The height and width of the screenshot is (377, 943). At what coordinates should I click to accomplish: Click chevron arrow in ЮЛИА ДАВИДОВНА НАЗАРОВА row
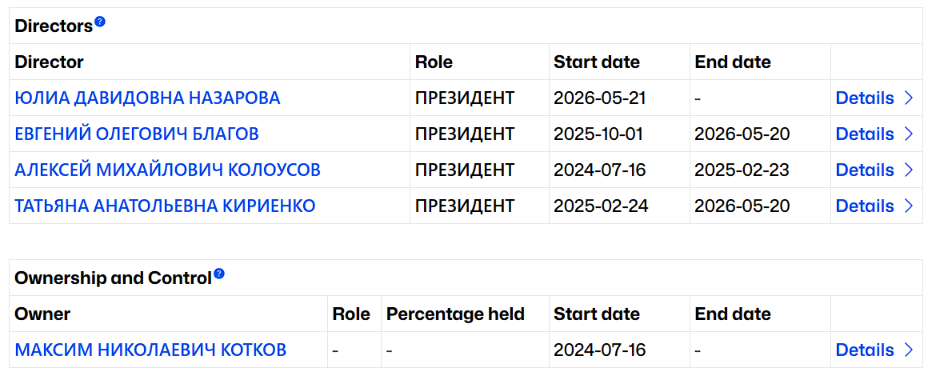pos(909,98)
